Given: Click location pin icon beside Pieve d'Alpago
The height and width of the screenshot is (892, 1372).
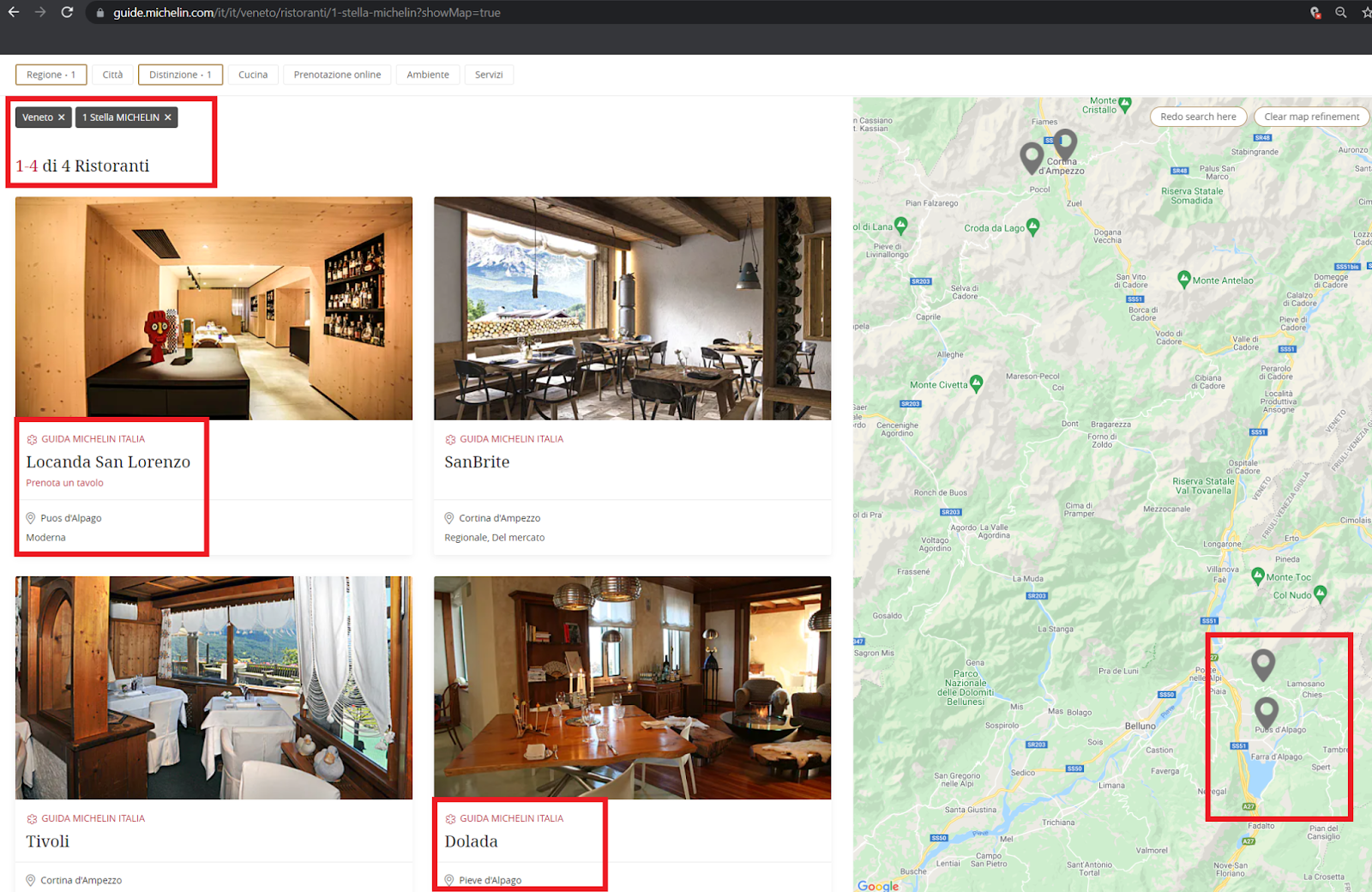Looking at the screenshot, I should [x=449, y=880].
